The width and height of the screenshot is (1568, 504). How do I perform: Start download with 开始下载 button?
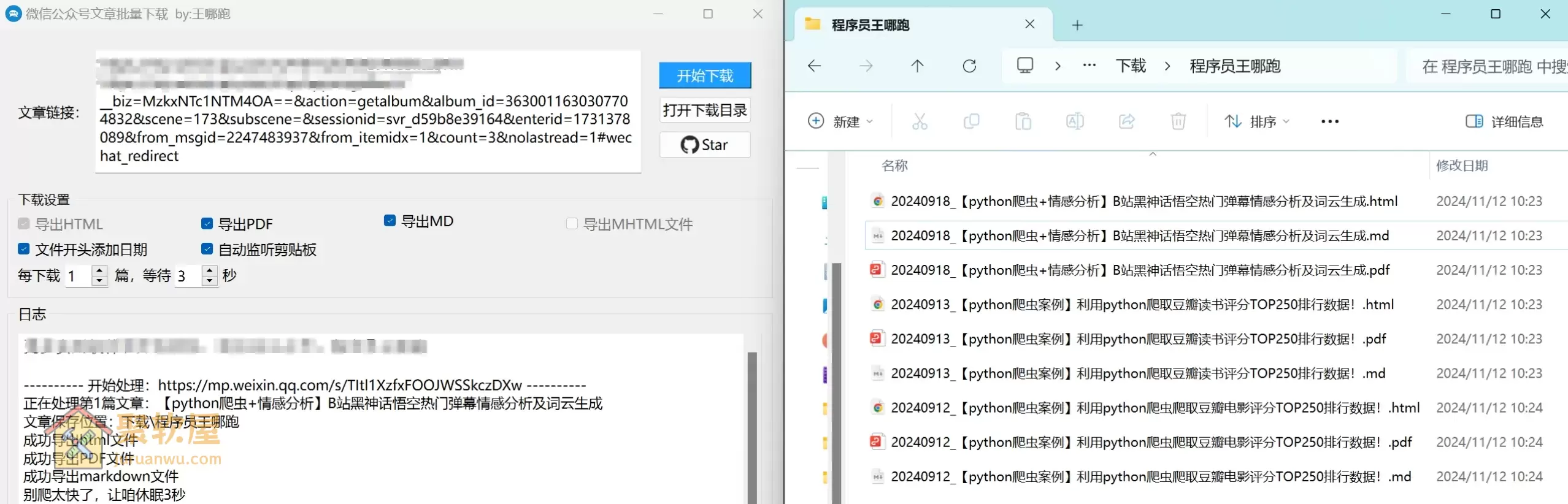click(705, 75)
